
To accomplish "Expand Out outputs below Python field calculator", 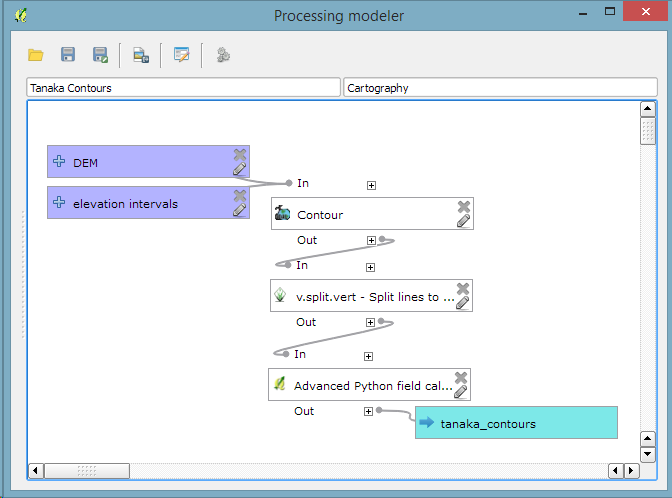I will point(369,411).
